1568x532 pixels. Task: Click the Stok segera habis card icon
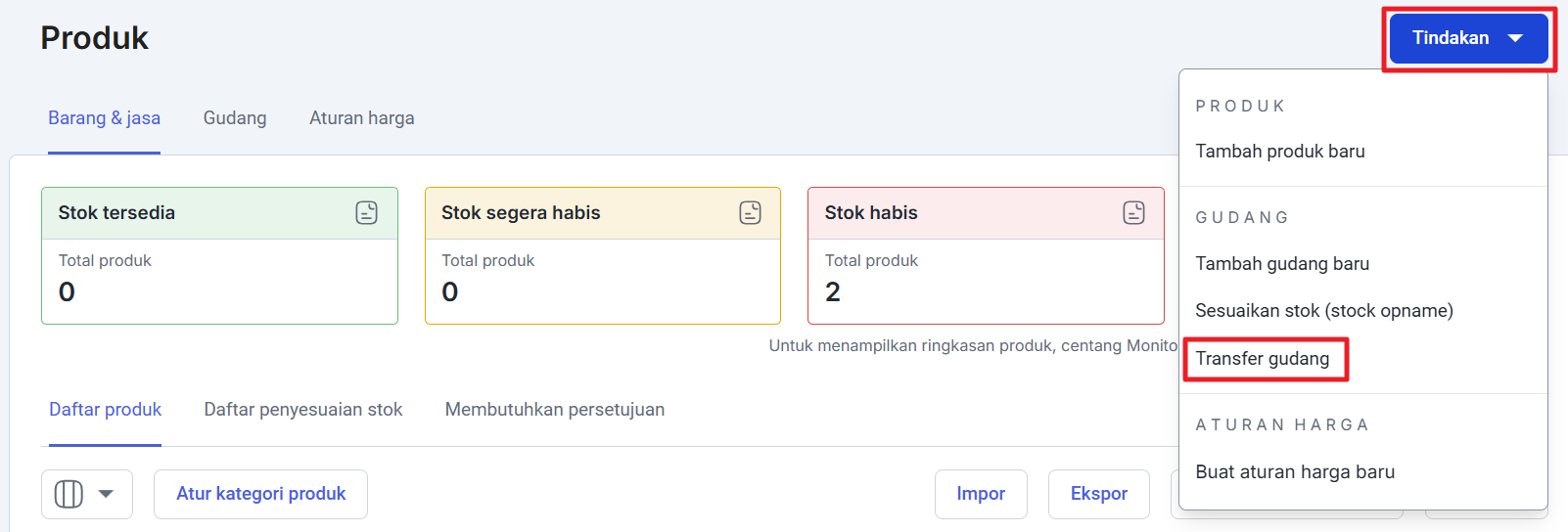(751, 212)
